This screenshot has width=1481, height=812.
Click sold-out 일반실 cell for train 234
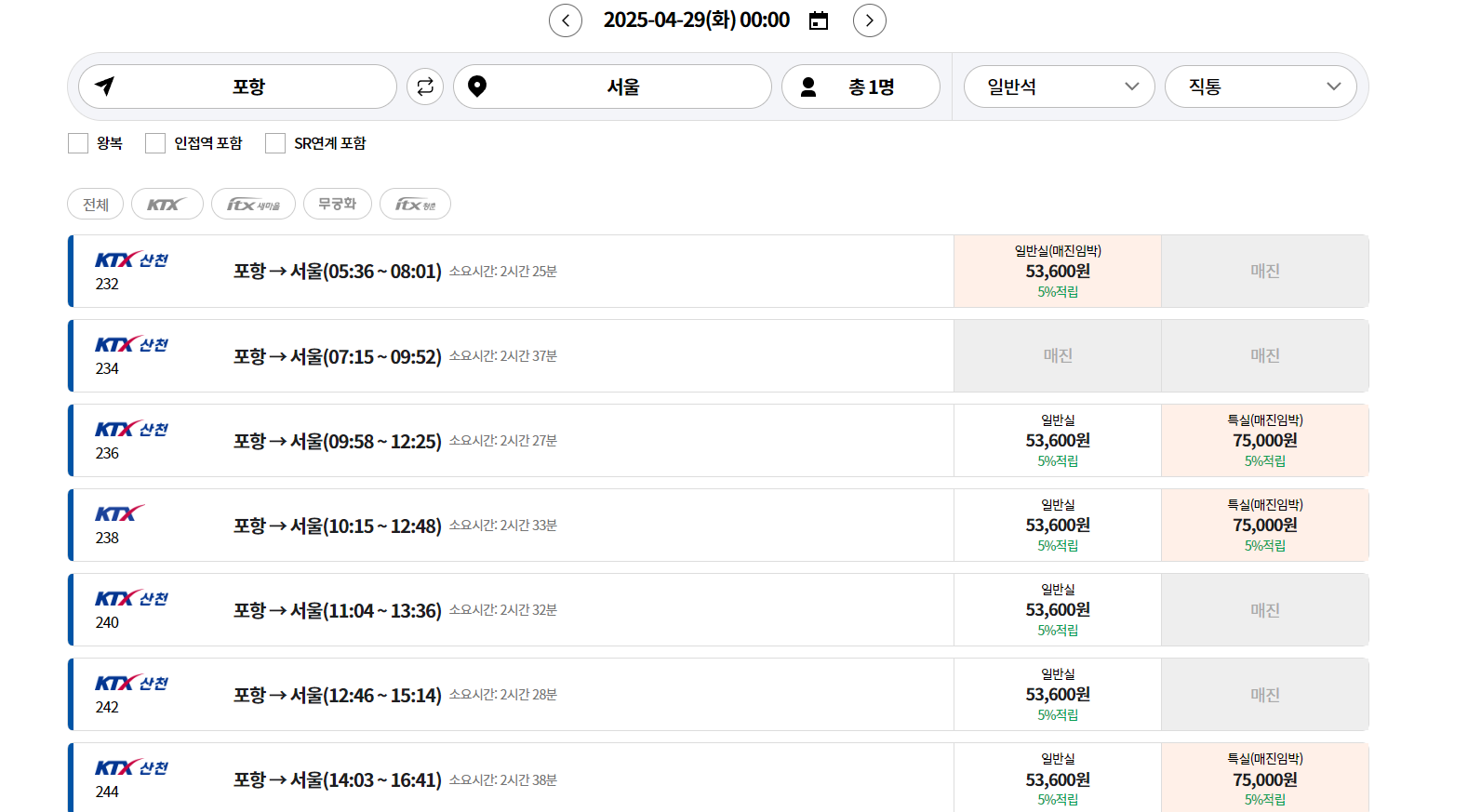point(1058,355)
